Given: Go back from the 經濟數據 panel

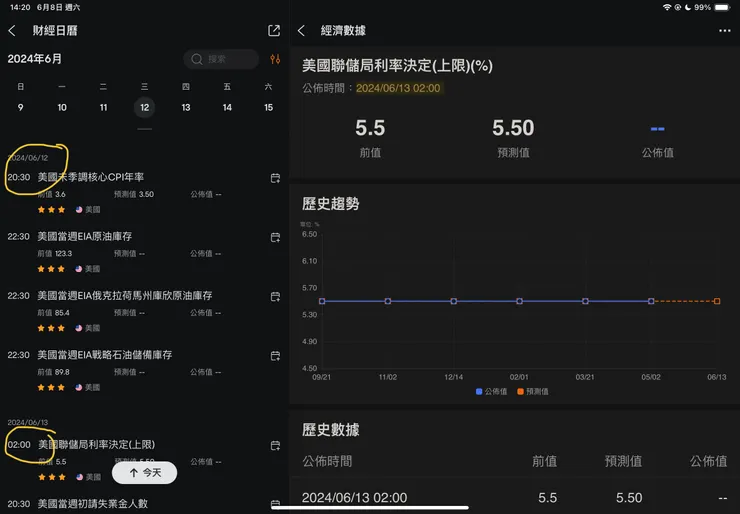Looking at the screenshot, I should pos(302,31).
